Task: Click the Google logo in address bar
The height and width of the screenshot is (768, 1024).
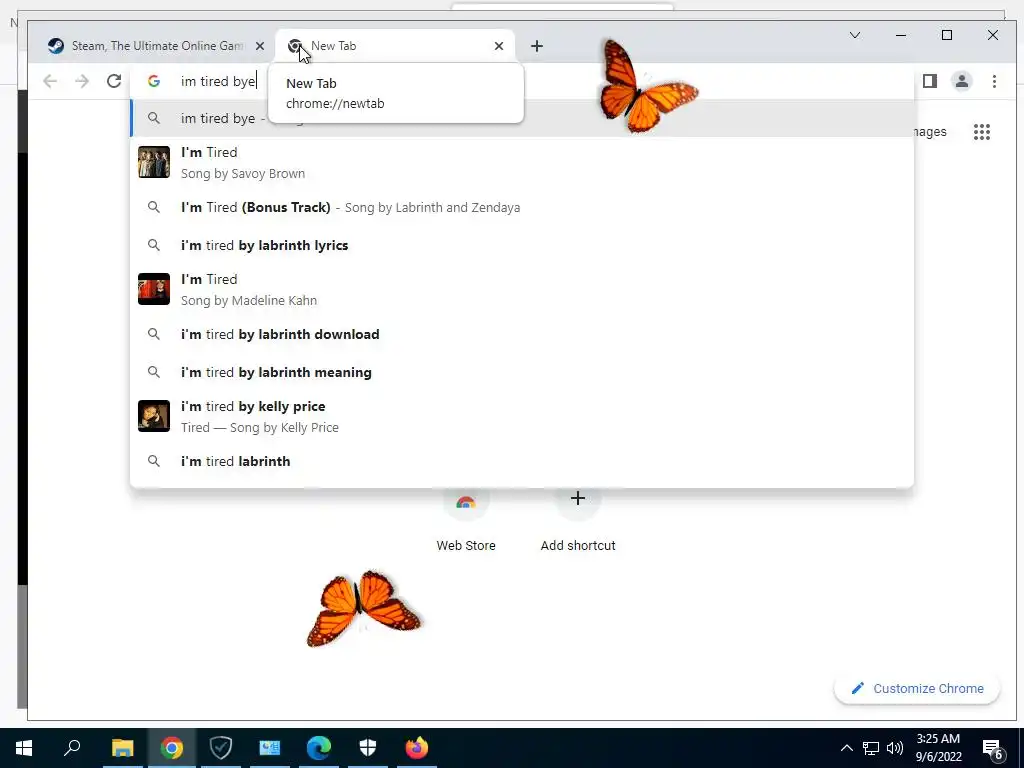Action: pos(154,81)
